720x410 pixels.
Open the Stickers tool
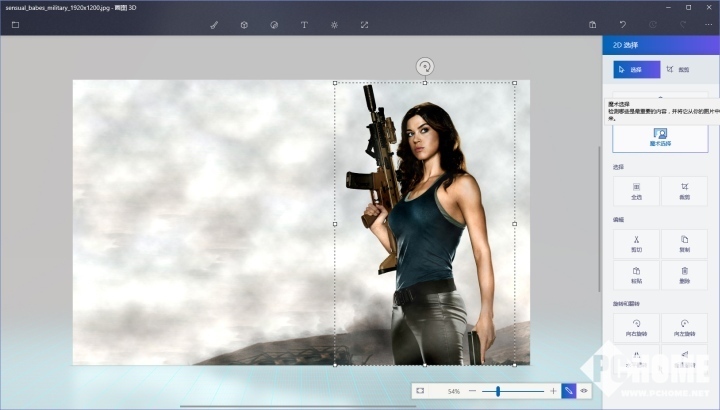click(274, 25)
